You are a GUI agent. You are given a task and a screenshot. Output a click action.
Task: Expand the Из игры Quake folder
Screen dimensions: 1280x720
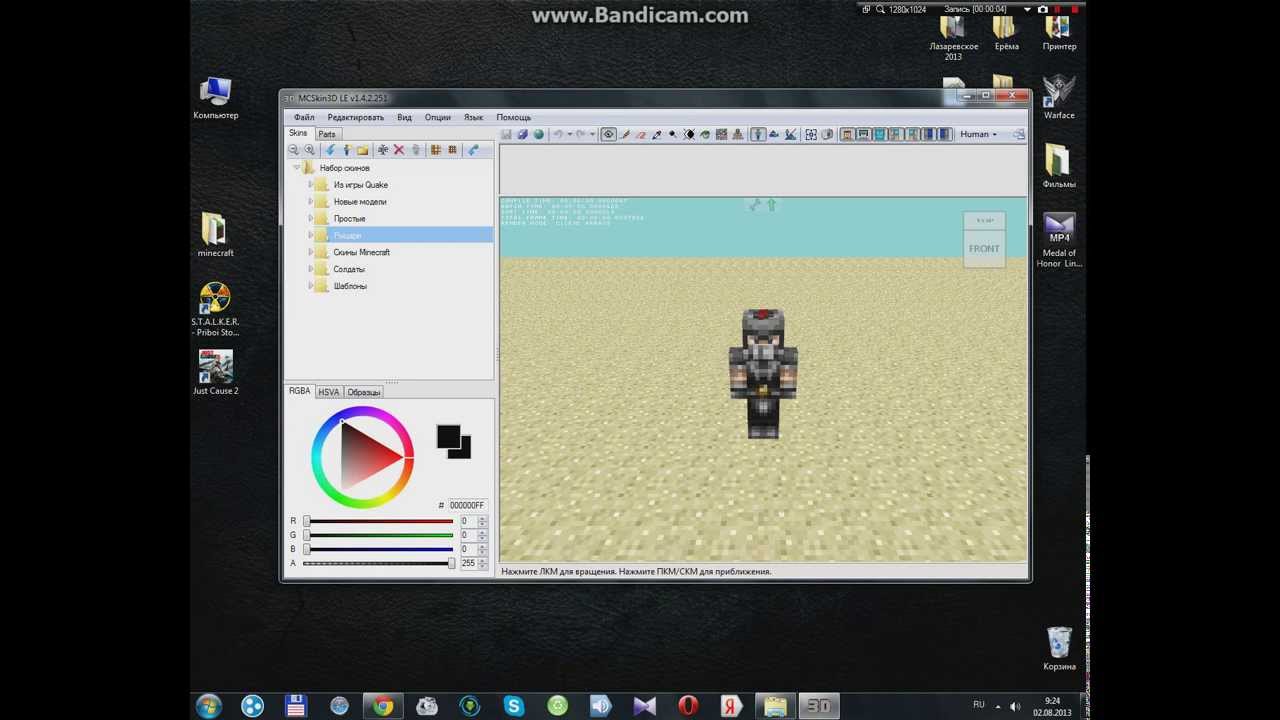coord(311,185)
